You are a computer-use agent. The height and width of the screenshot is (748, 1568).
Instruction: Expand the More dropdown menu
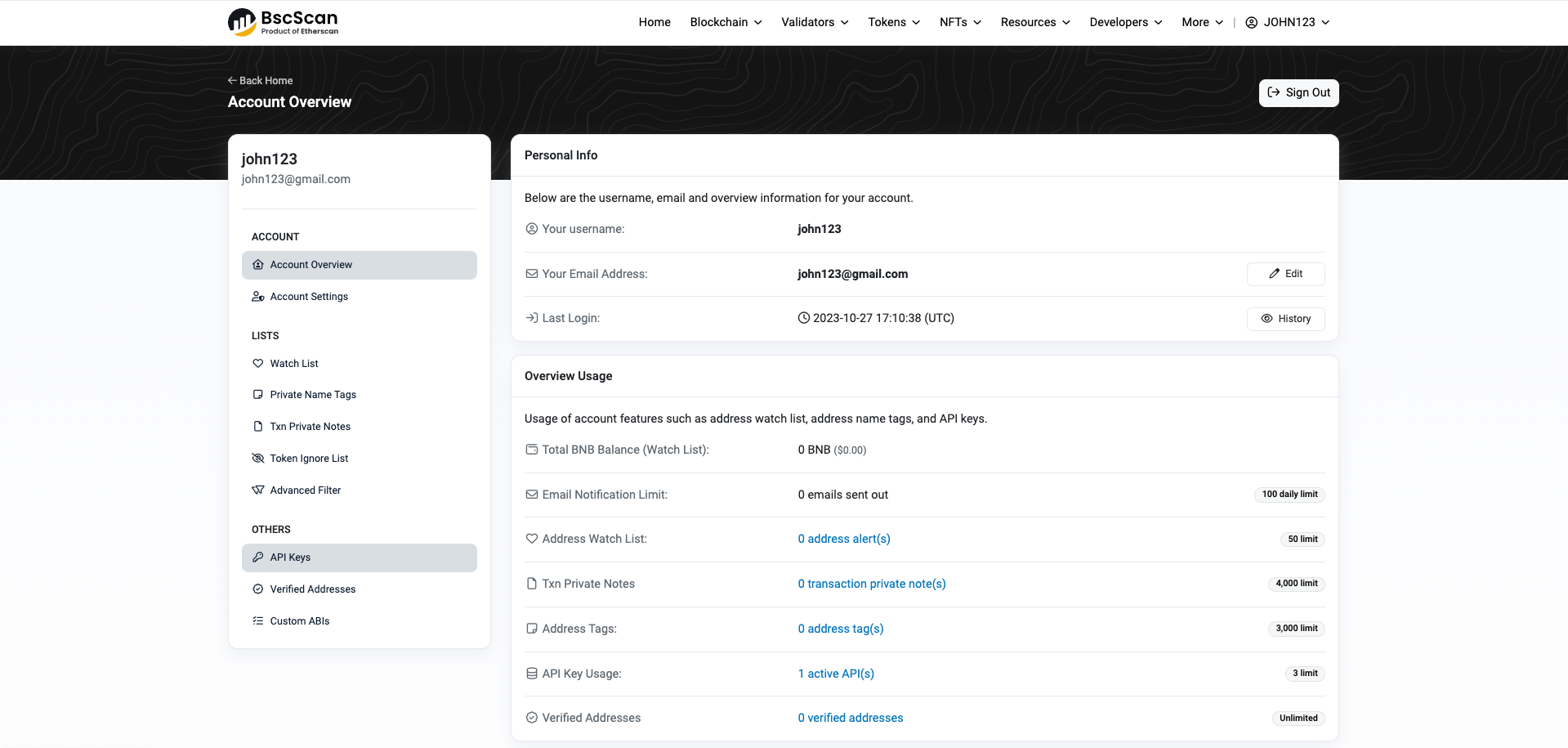click(x=1202, y=22)
